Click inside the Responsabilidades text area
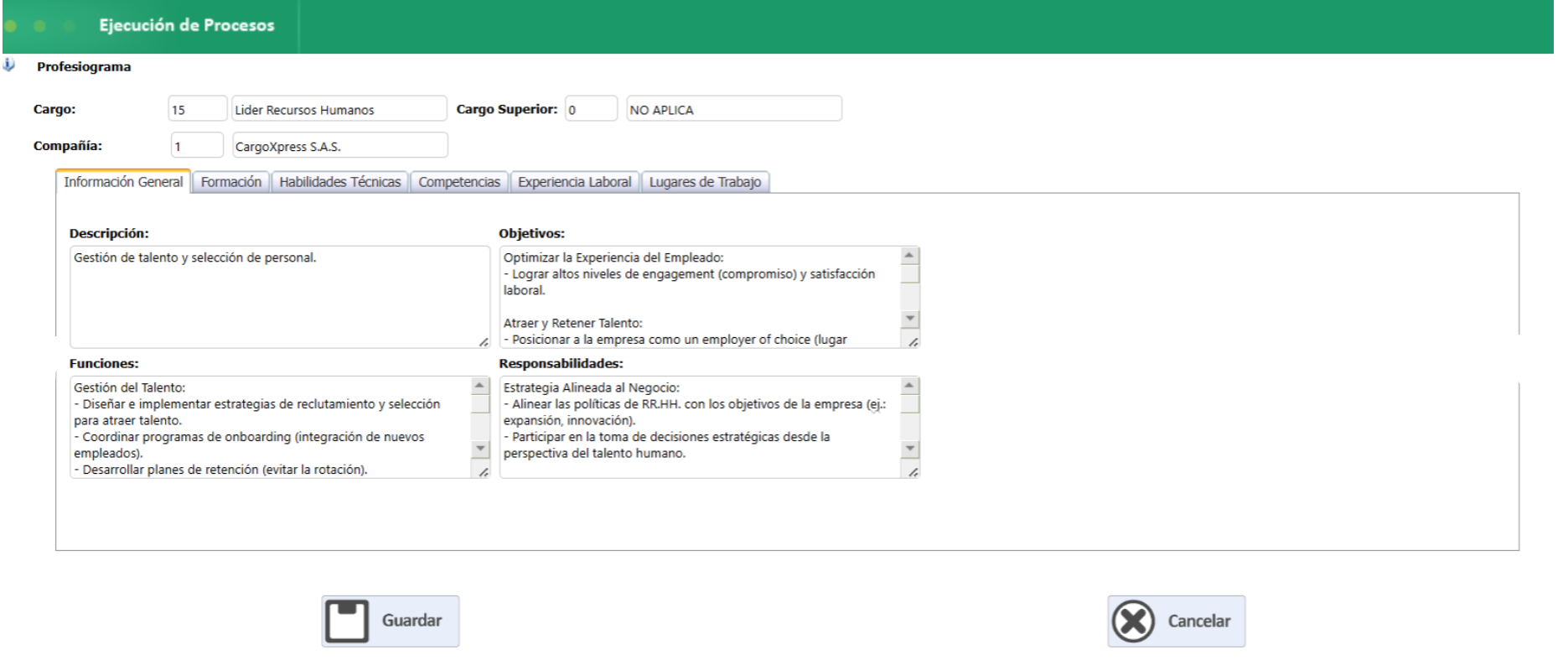 709,428
